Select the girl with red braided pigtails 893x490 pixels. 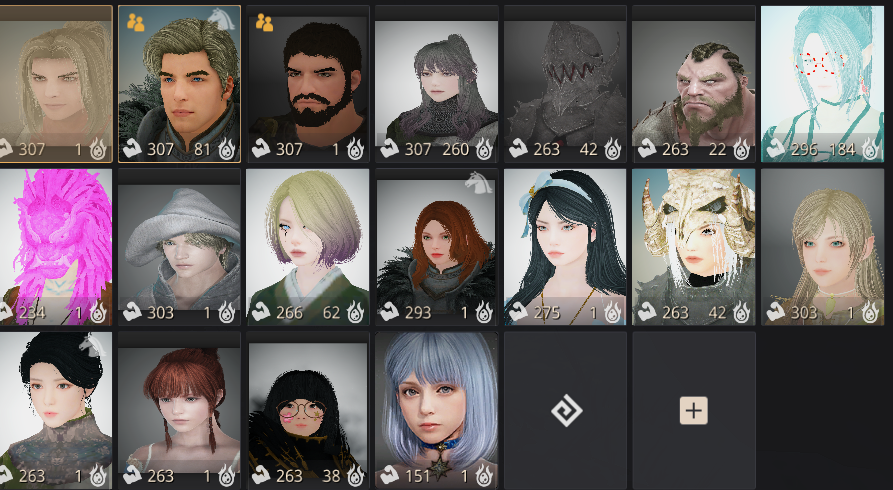tap(179, 411)
